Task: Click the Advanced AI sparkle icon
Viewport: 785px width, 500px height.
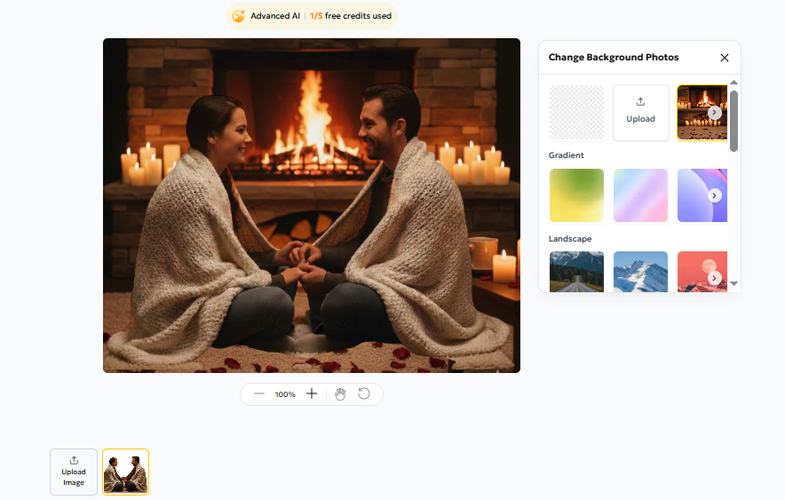Action: coord(238,16)
